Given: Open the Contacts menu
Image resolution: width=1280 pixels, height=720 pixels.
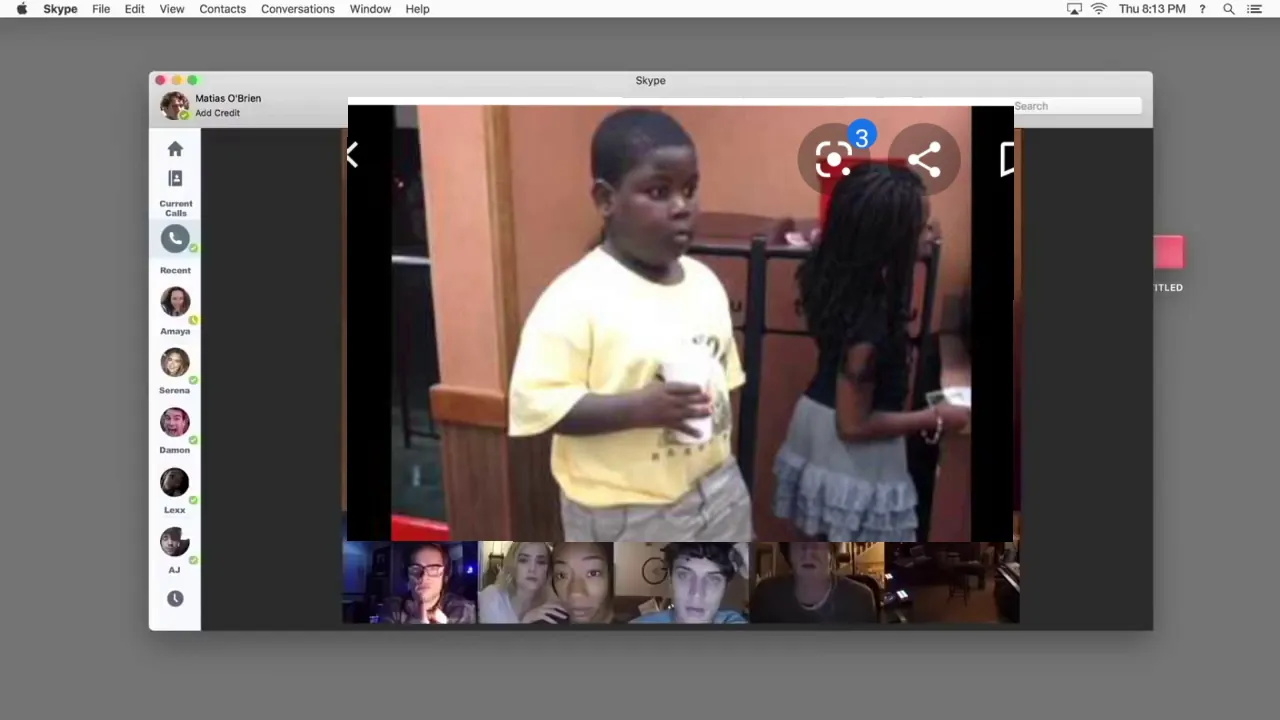Looking at the screenshot, I should click(222, 9).
